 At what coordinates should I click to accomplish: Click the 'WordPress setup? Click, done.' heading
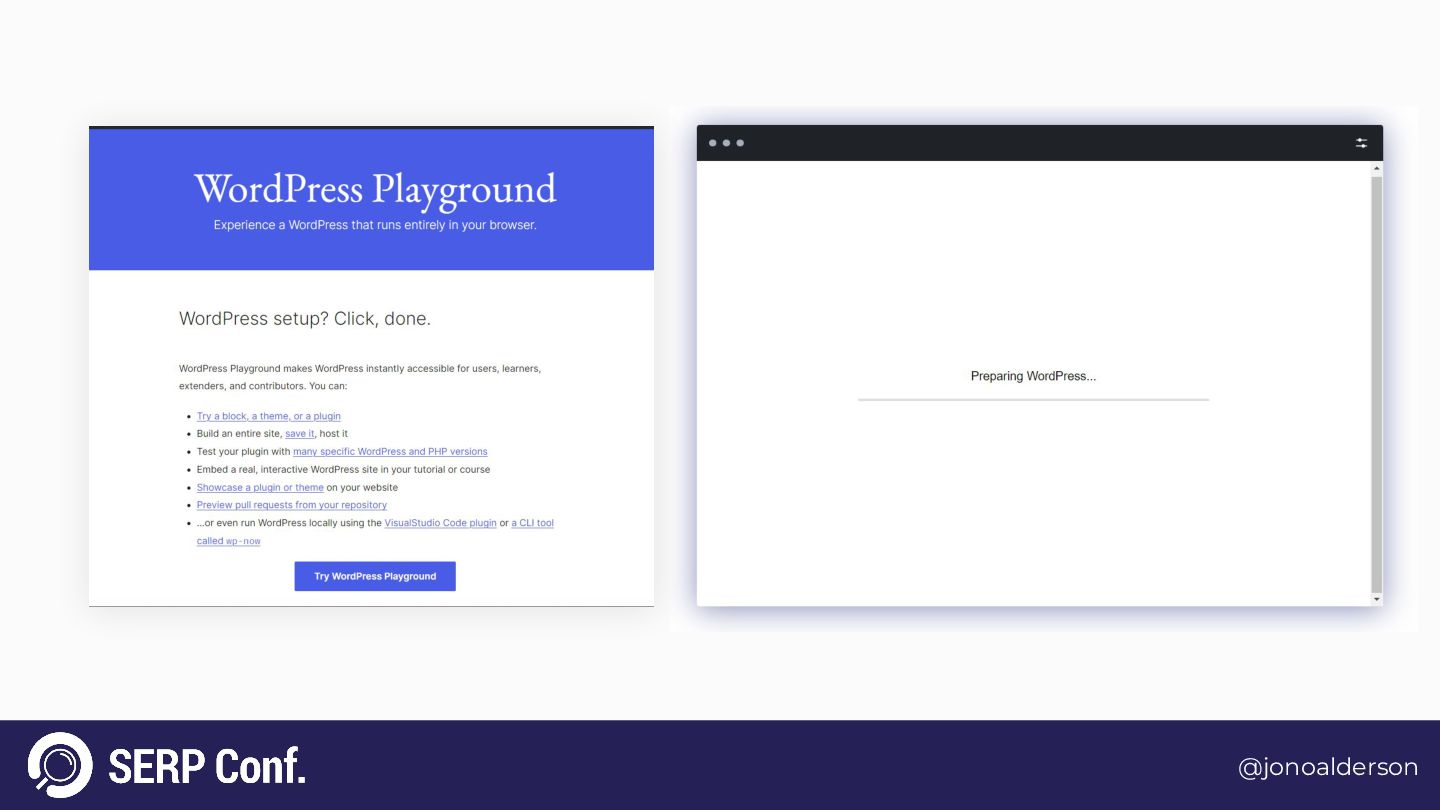tap(305, 319)
